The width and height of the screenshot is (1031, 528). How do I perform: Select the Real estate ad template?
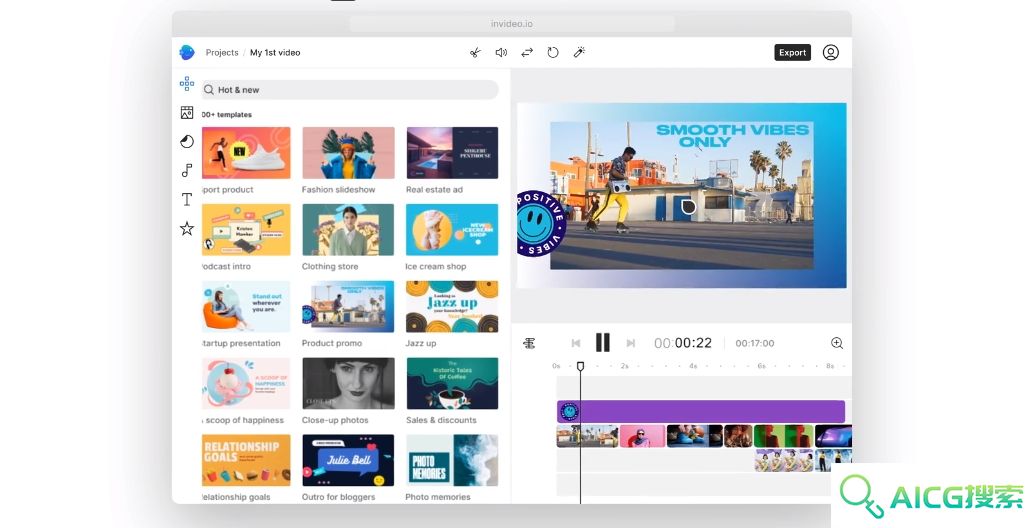tap(452, 153)
